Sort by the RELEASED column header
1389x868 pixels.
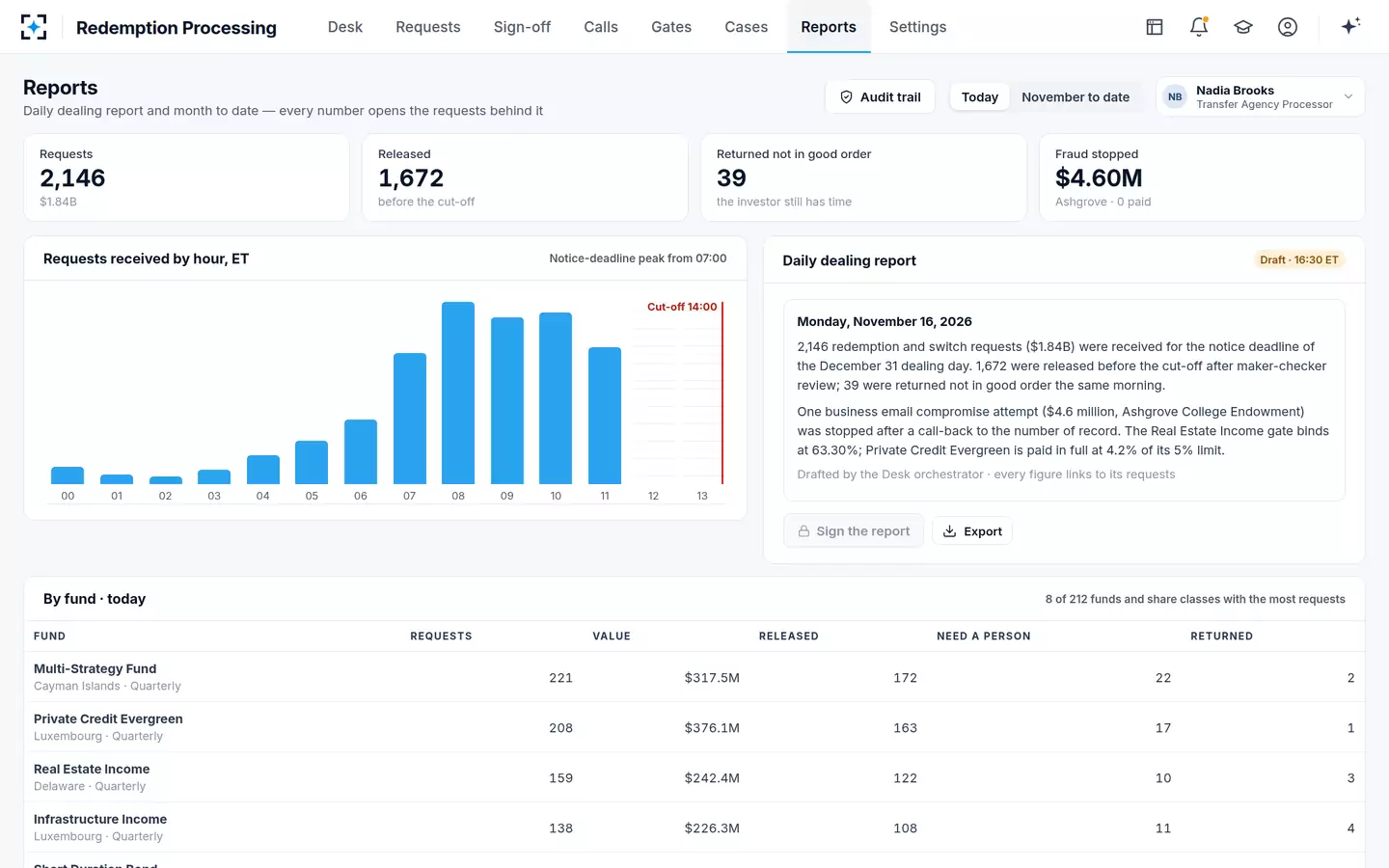pos(788,637)
